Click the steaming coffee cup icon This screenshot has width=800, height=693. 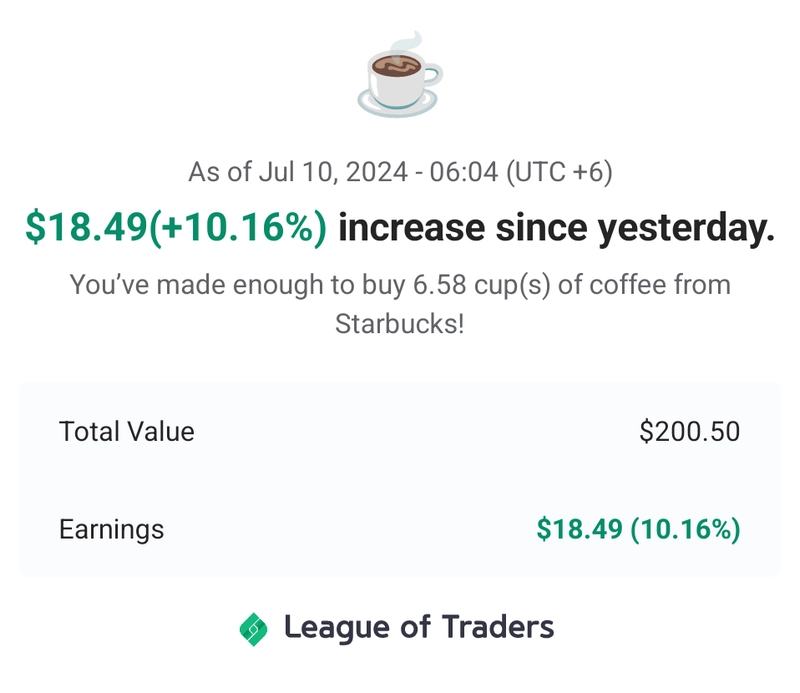click(400, 75)
